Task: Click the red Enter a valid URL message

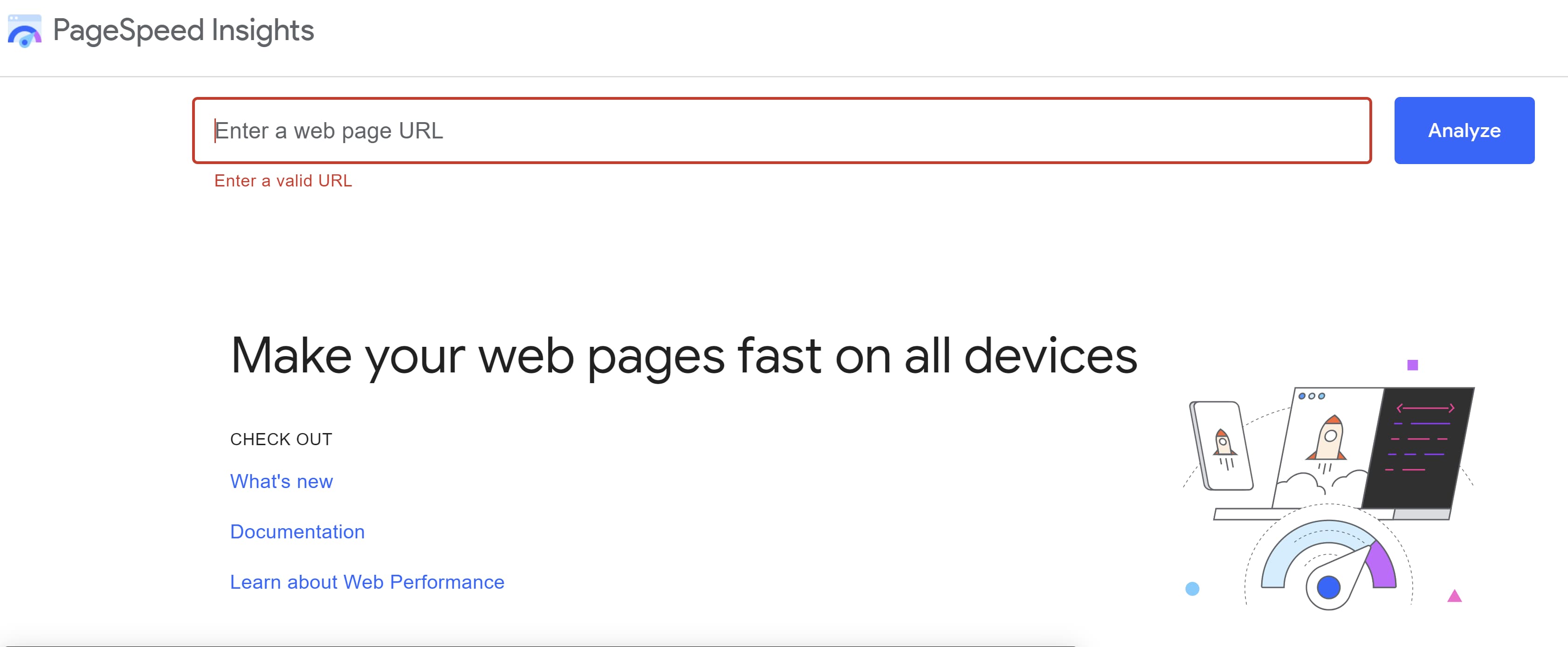Action: [283, 181]
